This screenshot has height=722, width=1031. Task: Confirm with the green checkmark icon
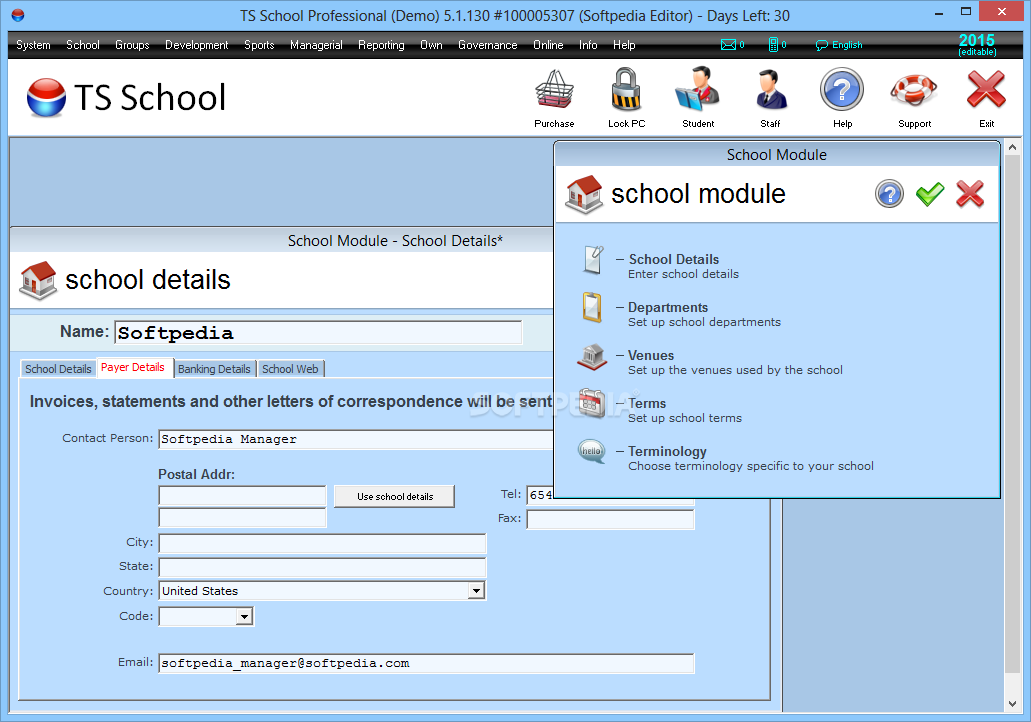coord(930,195)
